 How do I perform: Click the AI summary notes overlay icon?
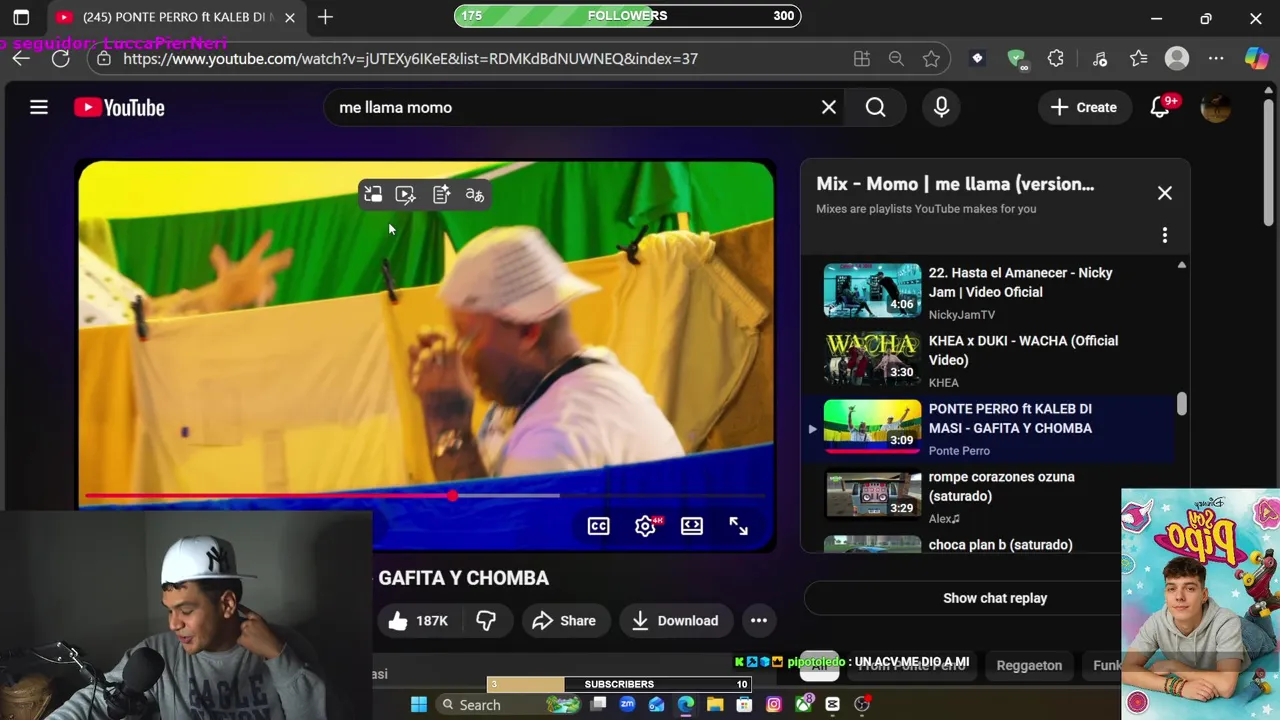(441, 195)
